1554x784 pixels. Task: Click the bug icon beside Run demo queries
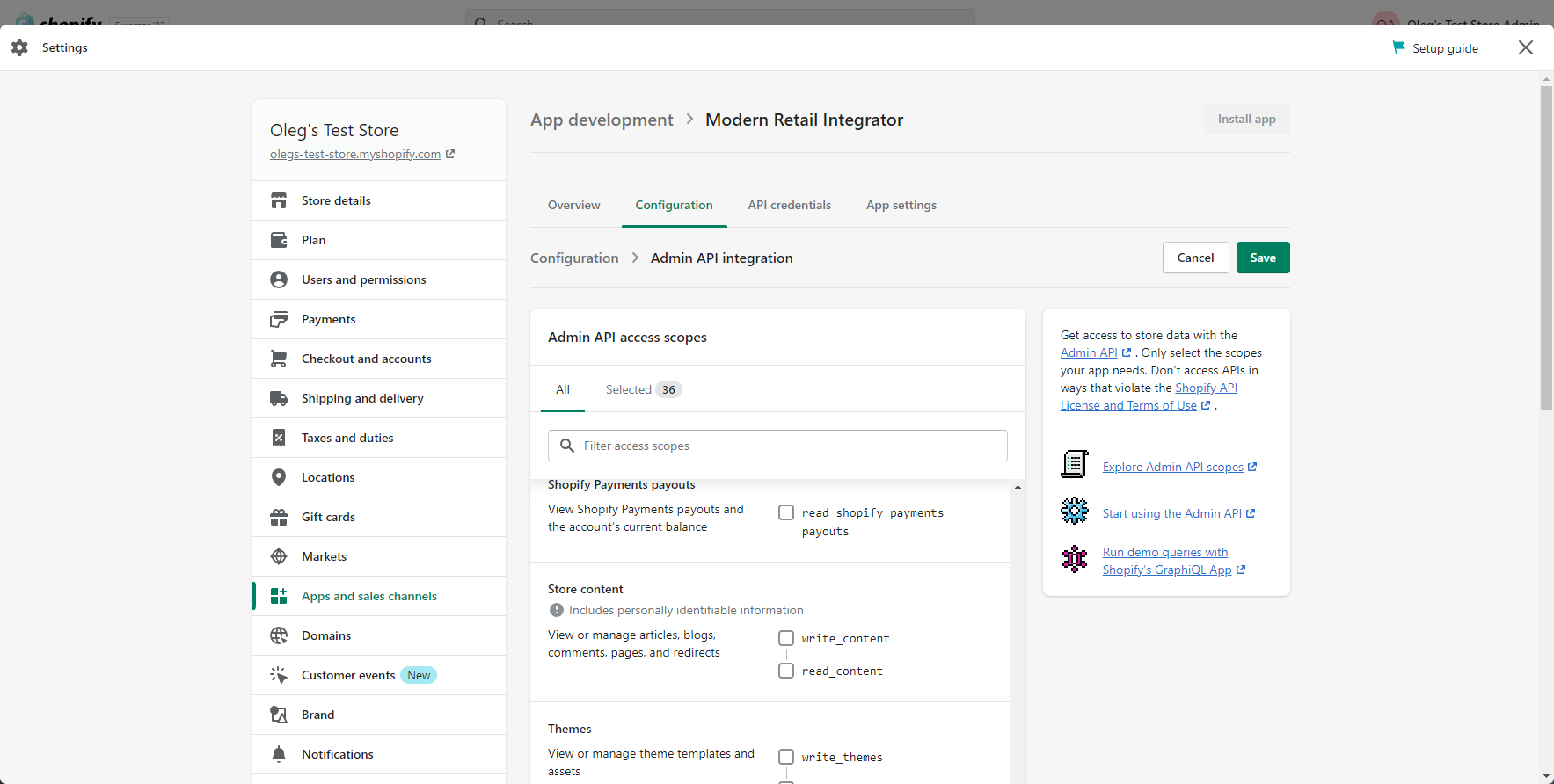pos(1075,558)
